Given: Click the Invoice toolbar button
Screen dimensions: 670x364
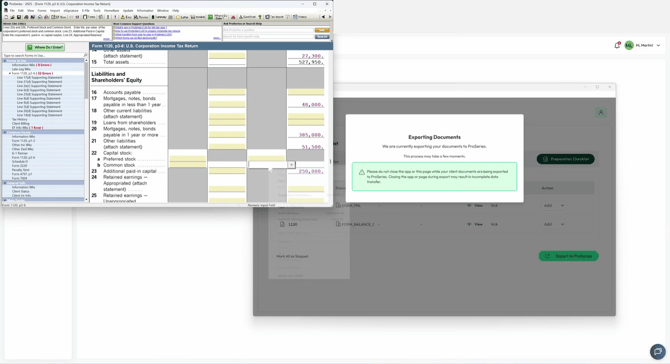Looking at the screenshot, I should pos(198,17).
